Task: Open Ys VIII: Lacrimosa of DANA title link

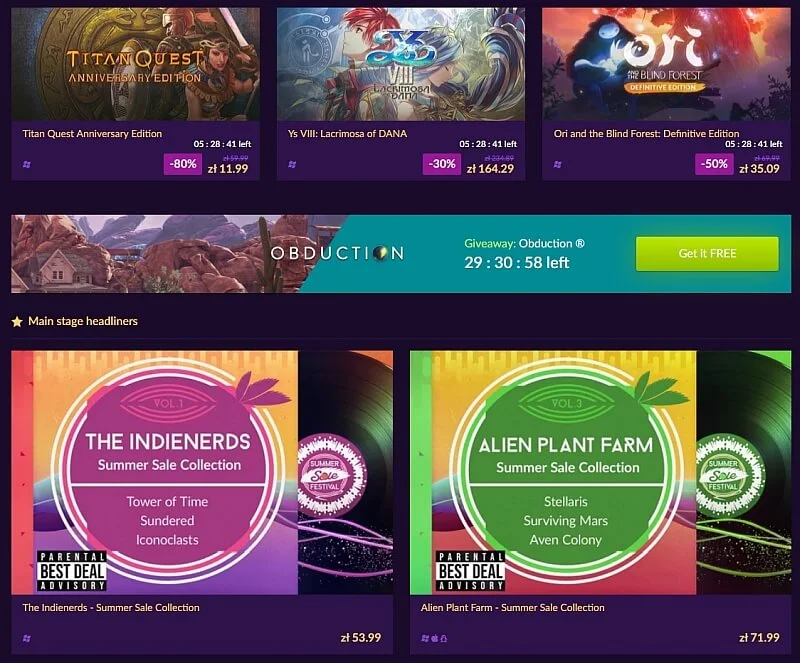Action: pyautogui.click(x=347, y=134)
